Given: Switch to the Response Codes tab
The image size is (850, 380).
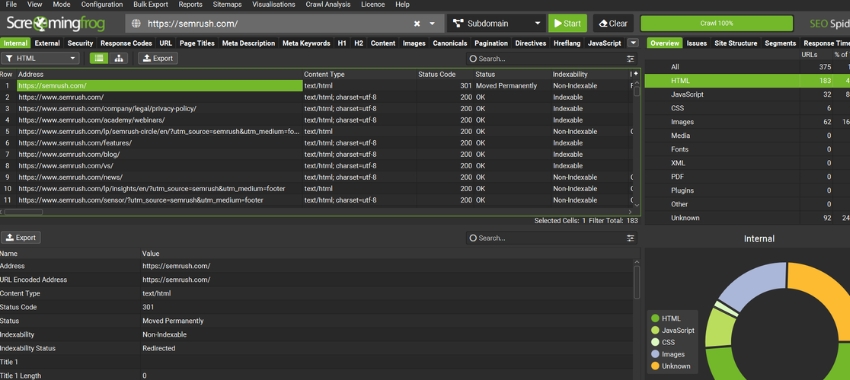Looking at the screenshot, I should (126, 43).
